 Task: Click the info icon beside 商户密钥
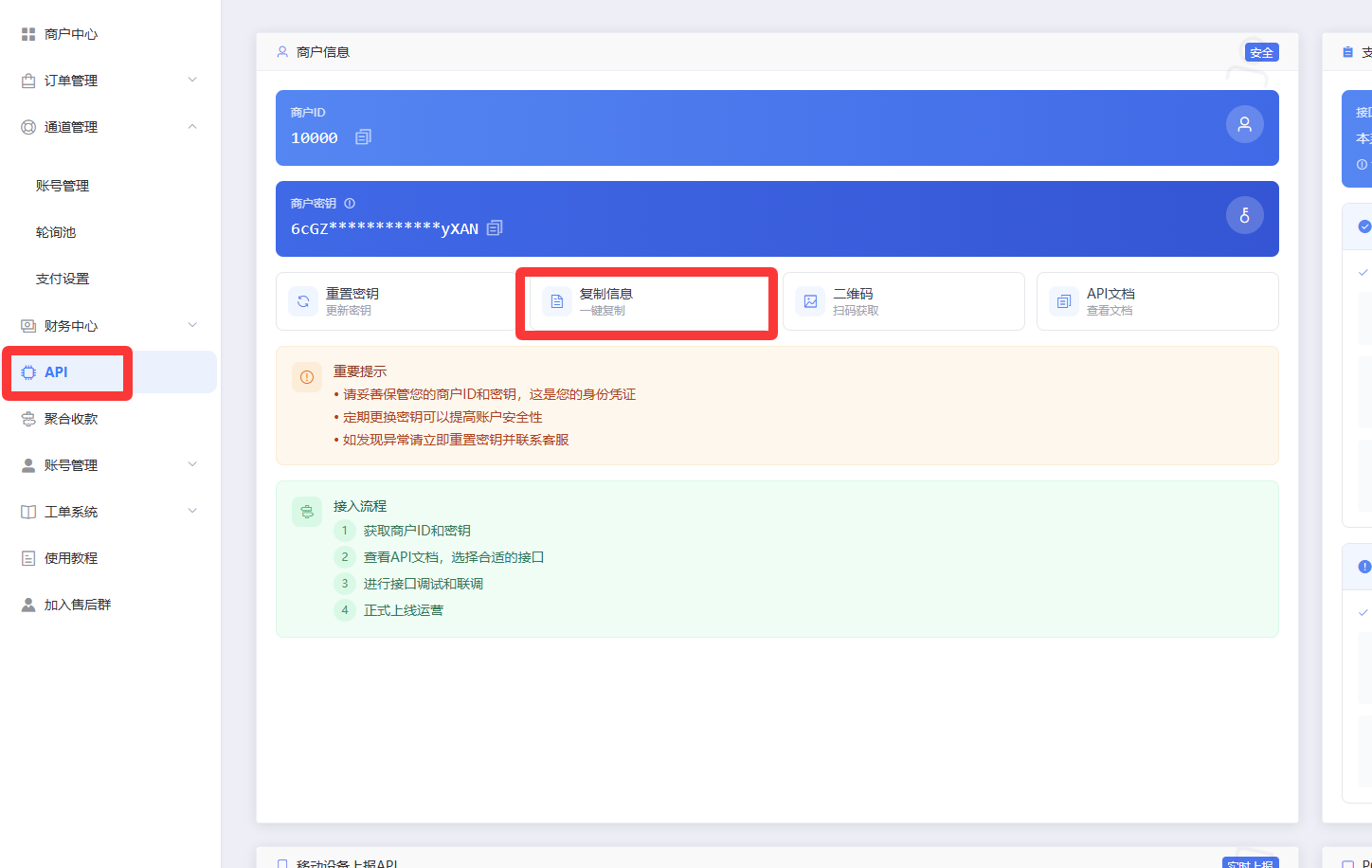(350, 204)
